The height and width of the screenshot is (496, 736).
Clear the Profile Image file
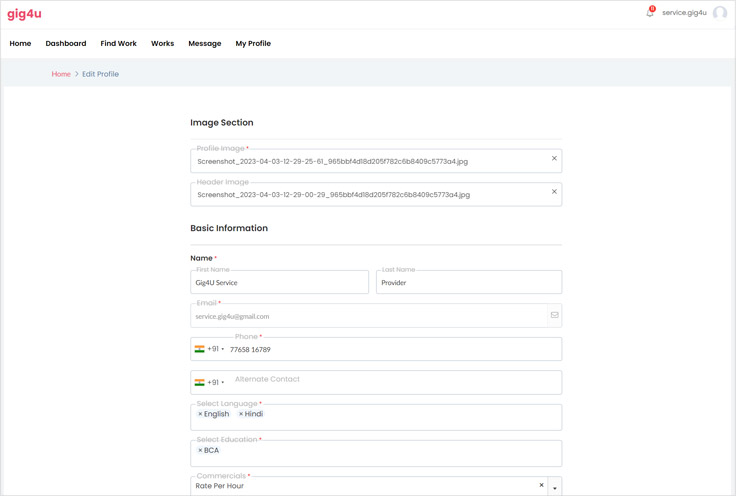(x=554, y=158)
